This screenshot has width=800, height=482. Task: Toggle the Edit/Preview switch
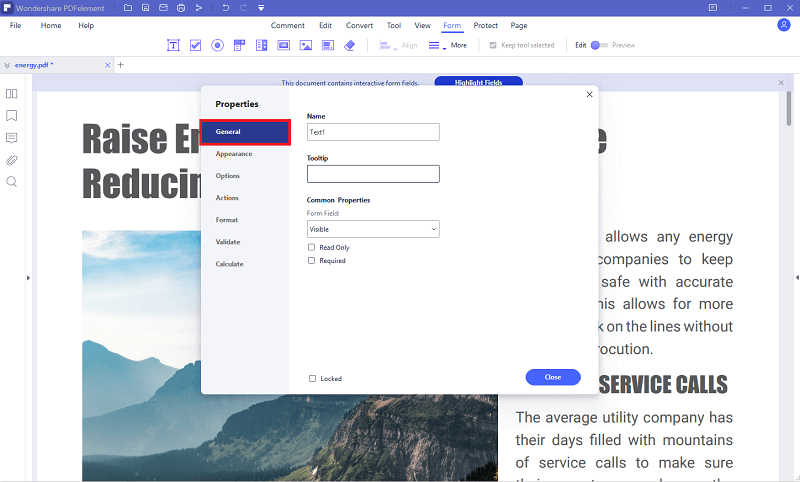[x=599, y=45]
